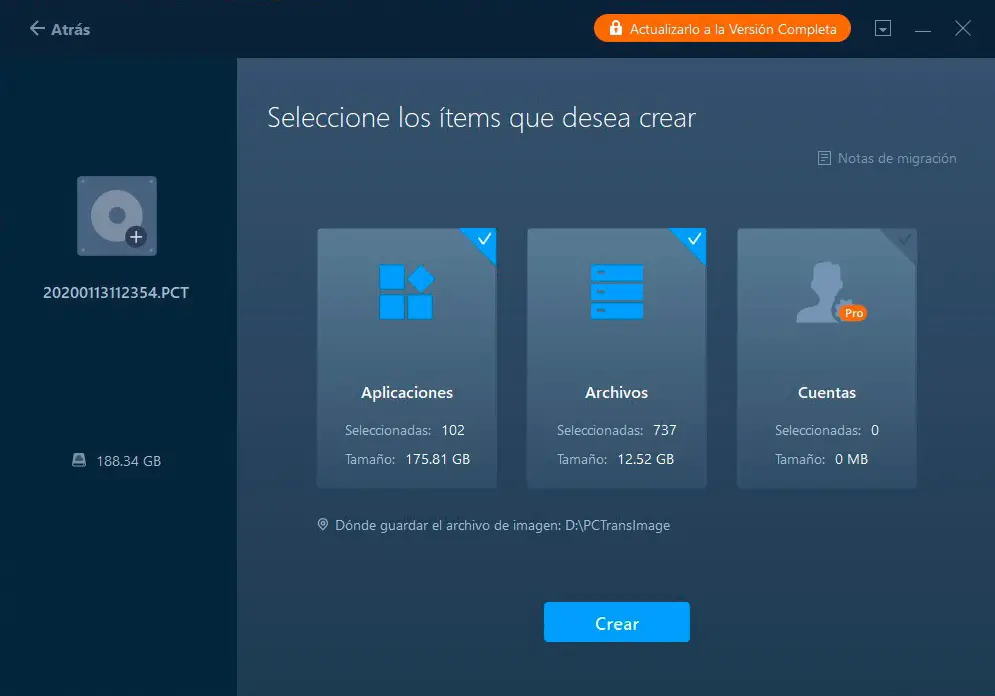995x696 pixels.
Task: Click Aplicaciones Seleccionadas value 102
Action: (453, 430)
